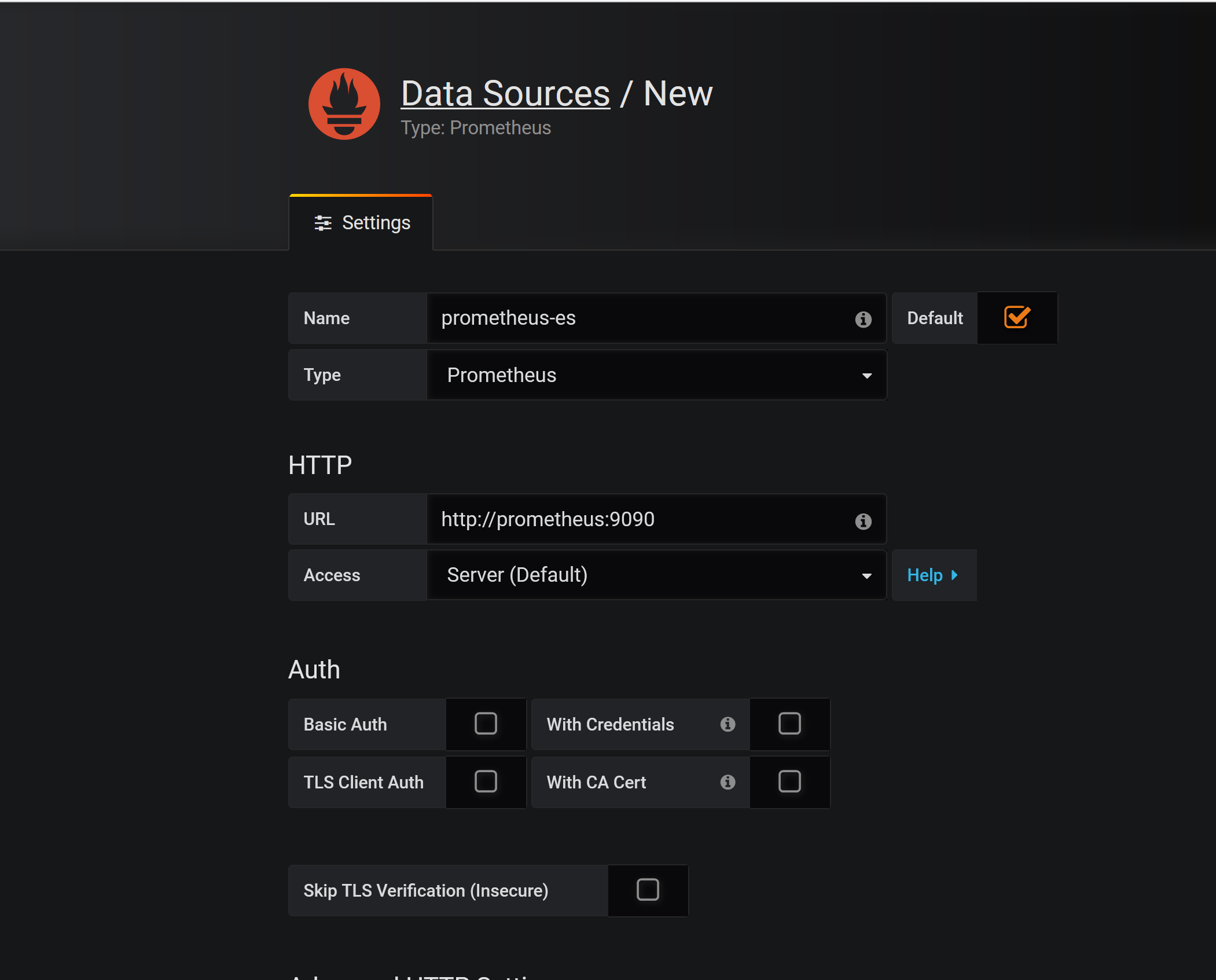This screenshot has width=1216, height=980.
Task: Enable the TLS Client Auth checkbox
Action: [x=486, y=781]
